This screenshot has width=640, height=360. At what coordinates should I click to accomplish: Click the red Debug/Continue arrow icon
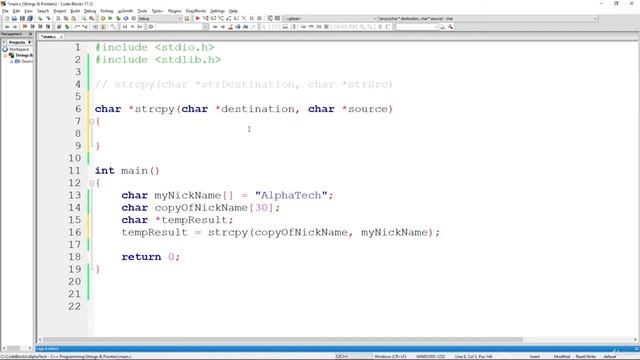coord(198,18)
